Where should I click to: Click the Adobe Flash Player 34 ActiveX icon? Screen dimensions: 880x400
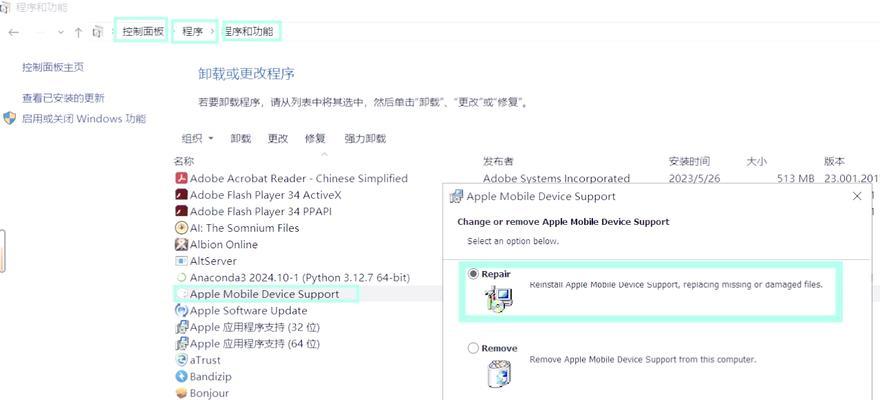(x=181, y=195)
